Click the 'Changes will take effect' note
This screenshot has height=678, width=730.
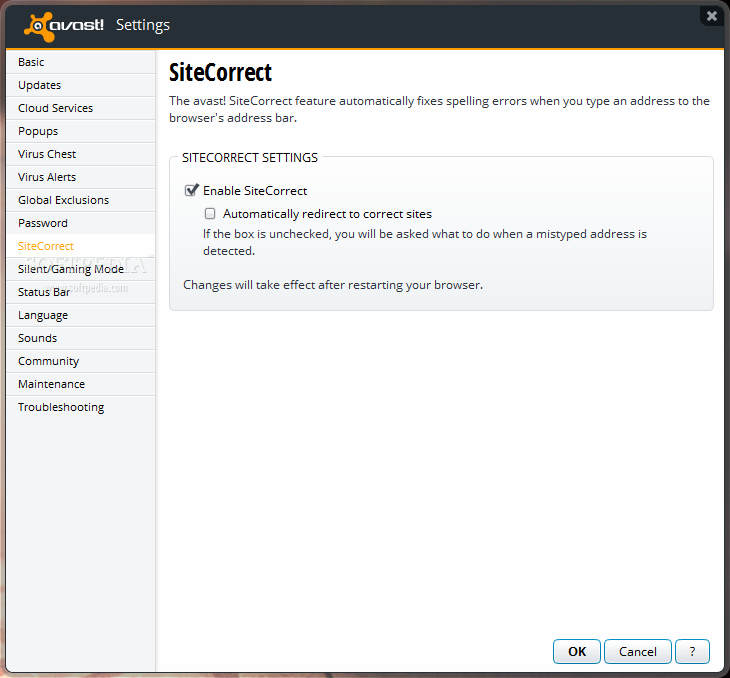pos(333,285)
